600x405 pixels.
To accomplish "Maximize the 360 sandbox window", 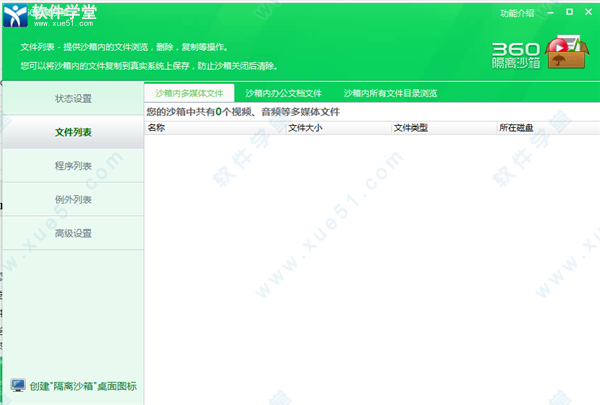I will coord(569,12).
